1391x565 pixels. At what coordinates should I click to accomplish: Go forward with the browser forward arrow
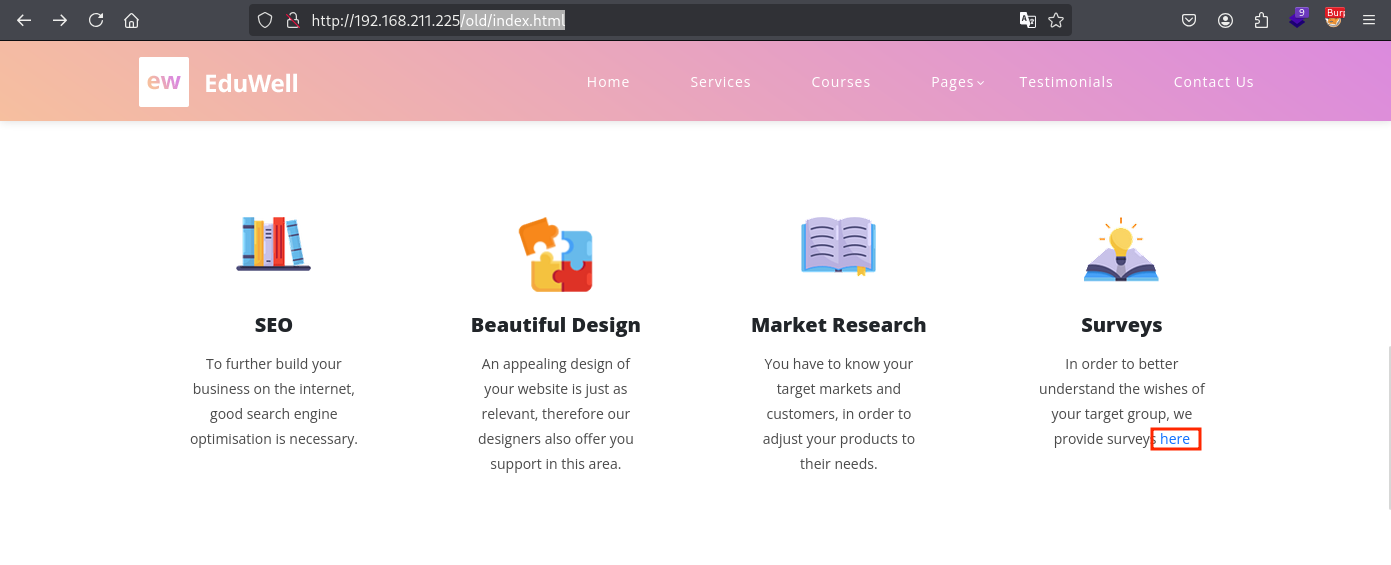coord(60,20)
